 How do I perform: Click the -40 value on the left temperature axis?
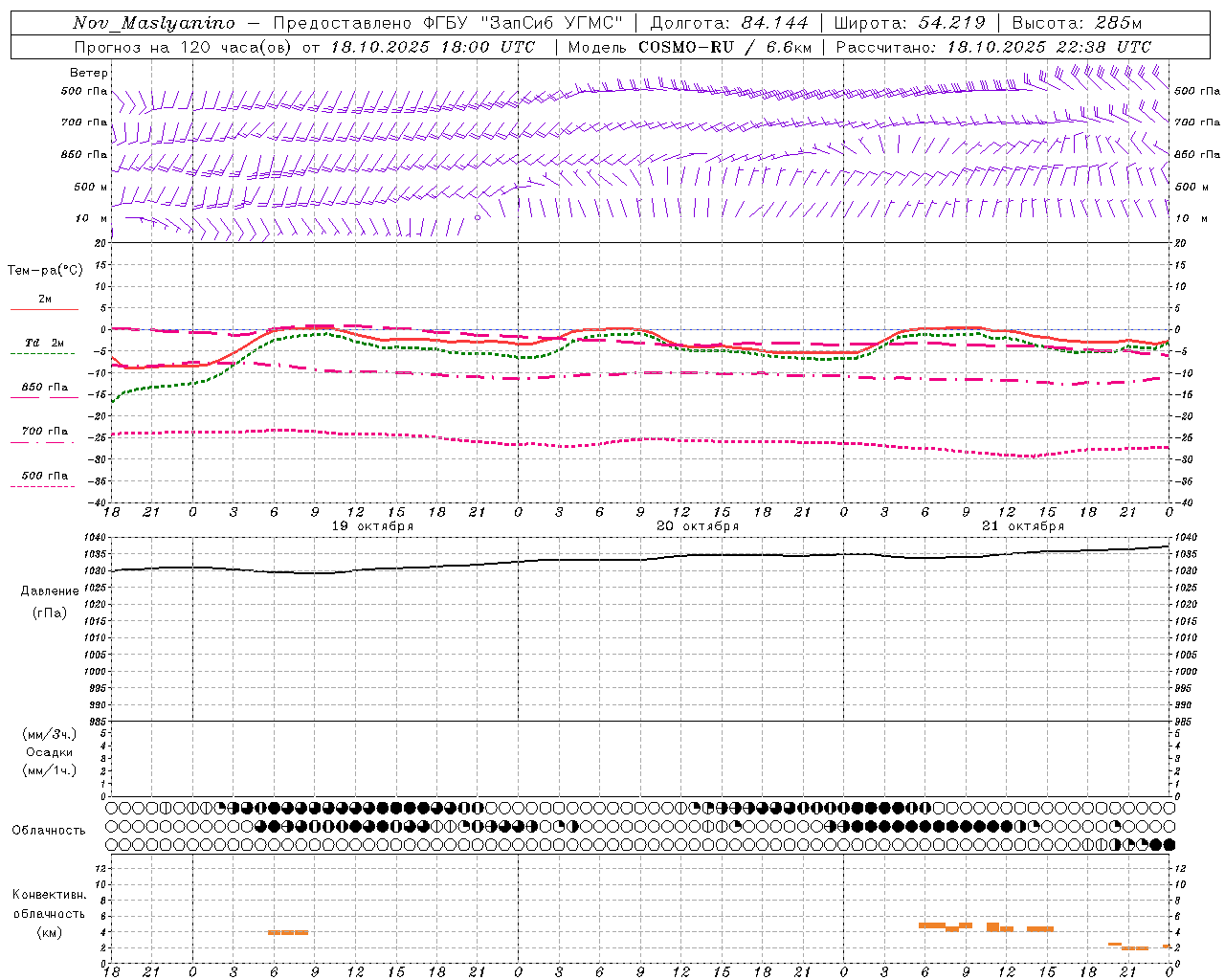[100, 502]
